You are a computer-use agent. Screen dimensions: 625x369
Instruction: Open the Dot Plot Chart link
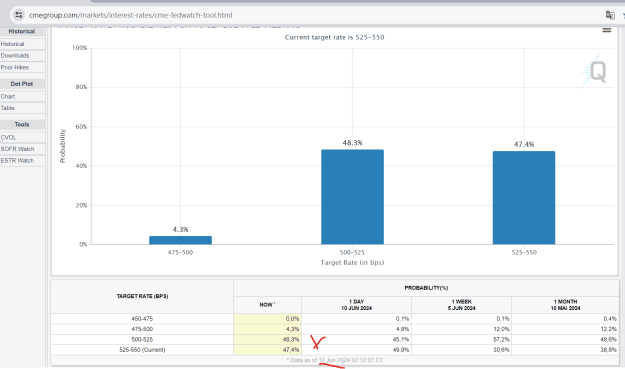coord(8,97)
